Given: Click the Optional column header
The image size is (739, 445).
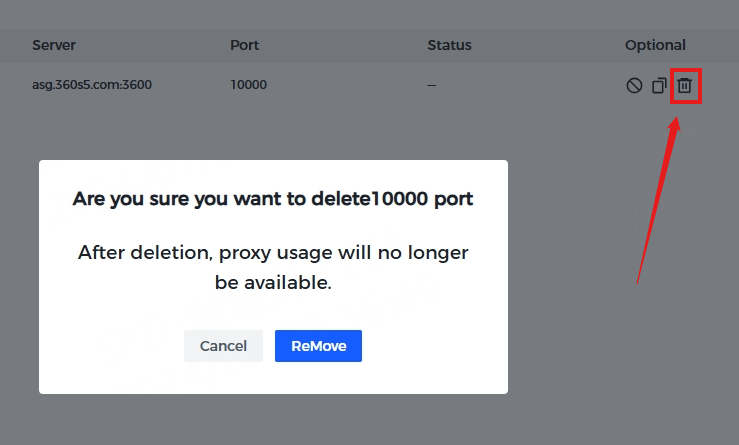Looking at the screenshot, I should click(x=655, y=45).
